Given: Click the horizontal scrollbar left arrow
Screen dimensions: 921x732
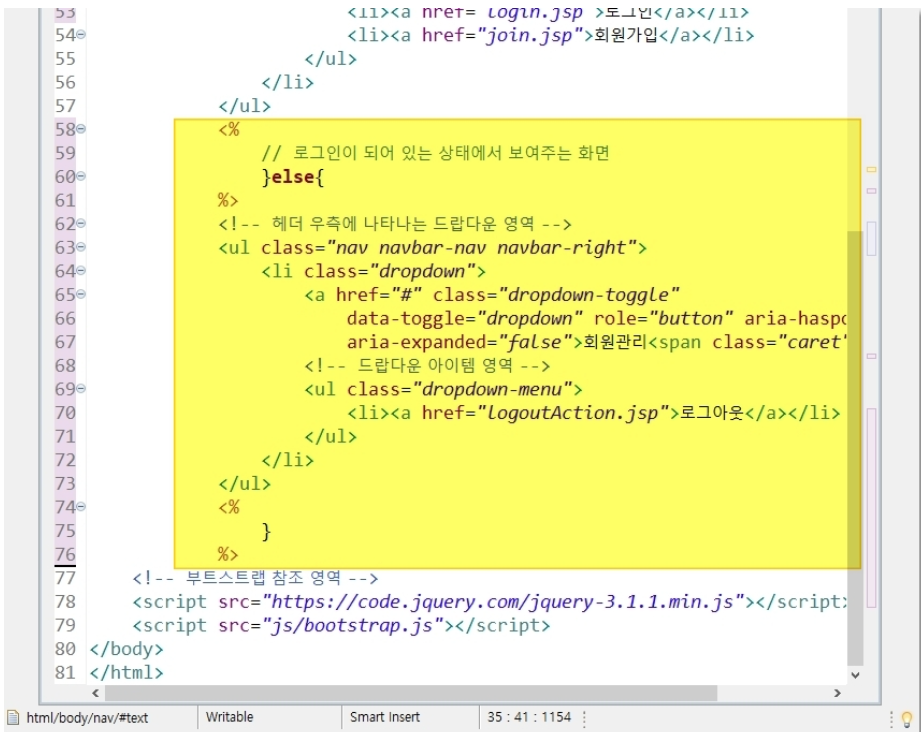Looking at the screenshot, I should click(96, 693).
